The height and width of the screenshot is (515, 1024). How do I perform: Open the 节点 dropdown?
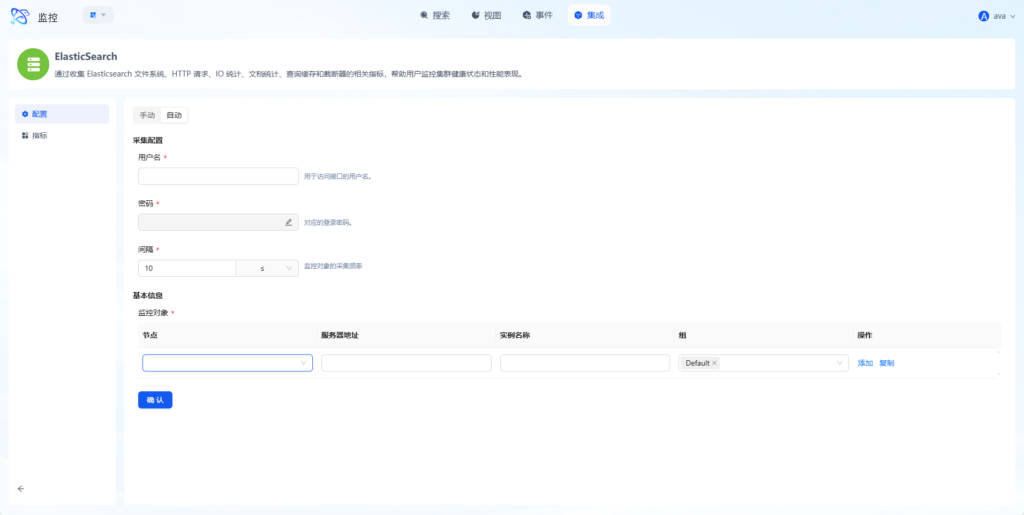(x=227, y=363)
